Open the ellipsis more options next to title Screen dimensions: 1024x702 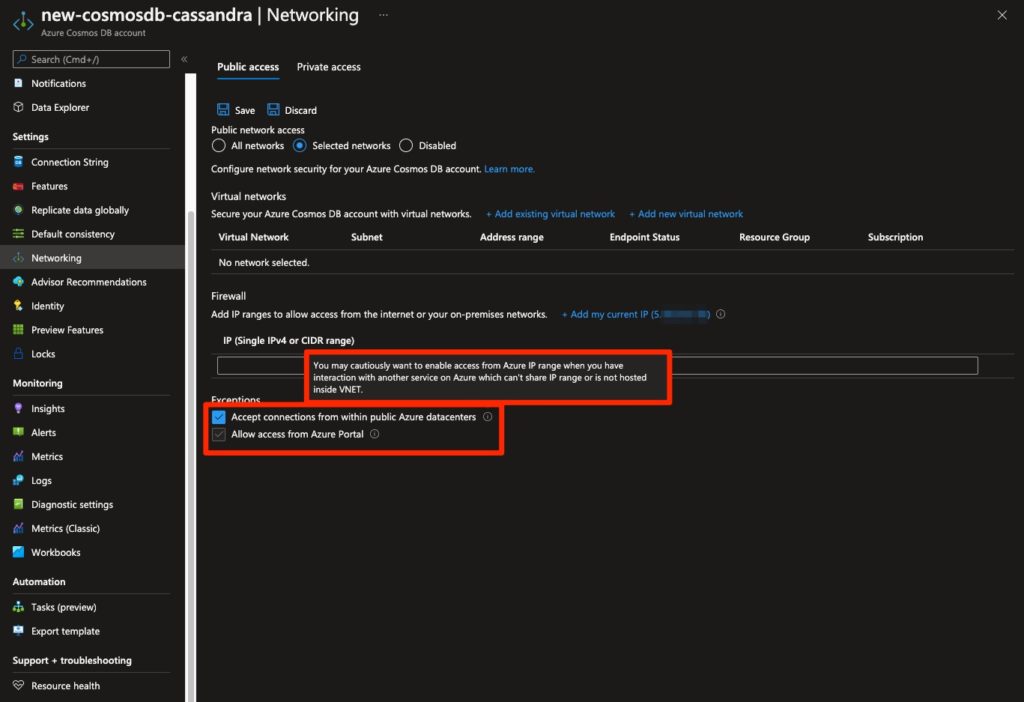pyautogui.click(x=383, y=14)
